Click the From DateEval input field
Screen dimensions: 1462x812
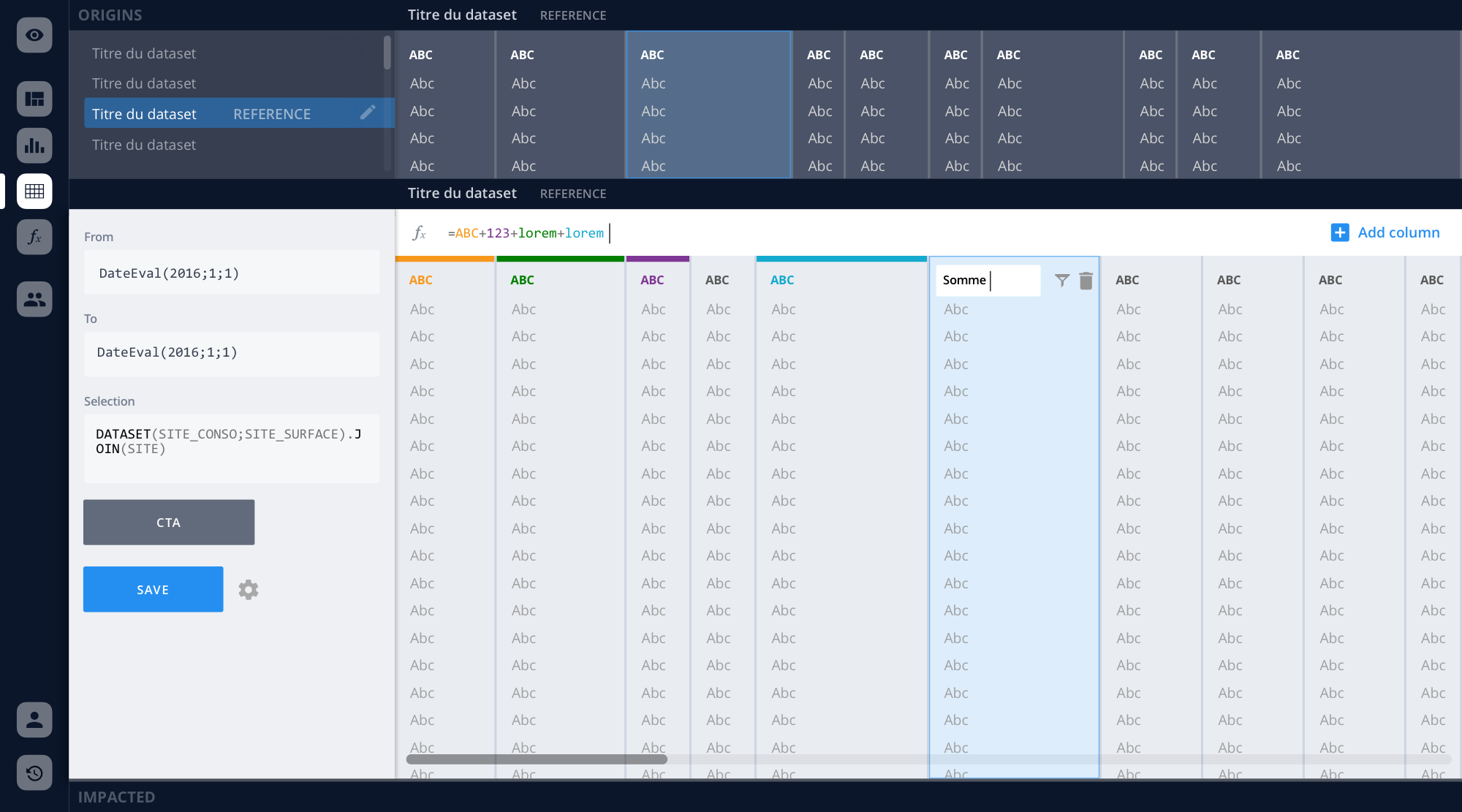coord(232,273)
